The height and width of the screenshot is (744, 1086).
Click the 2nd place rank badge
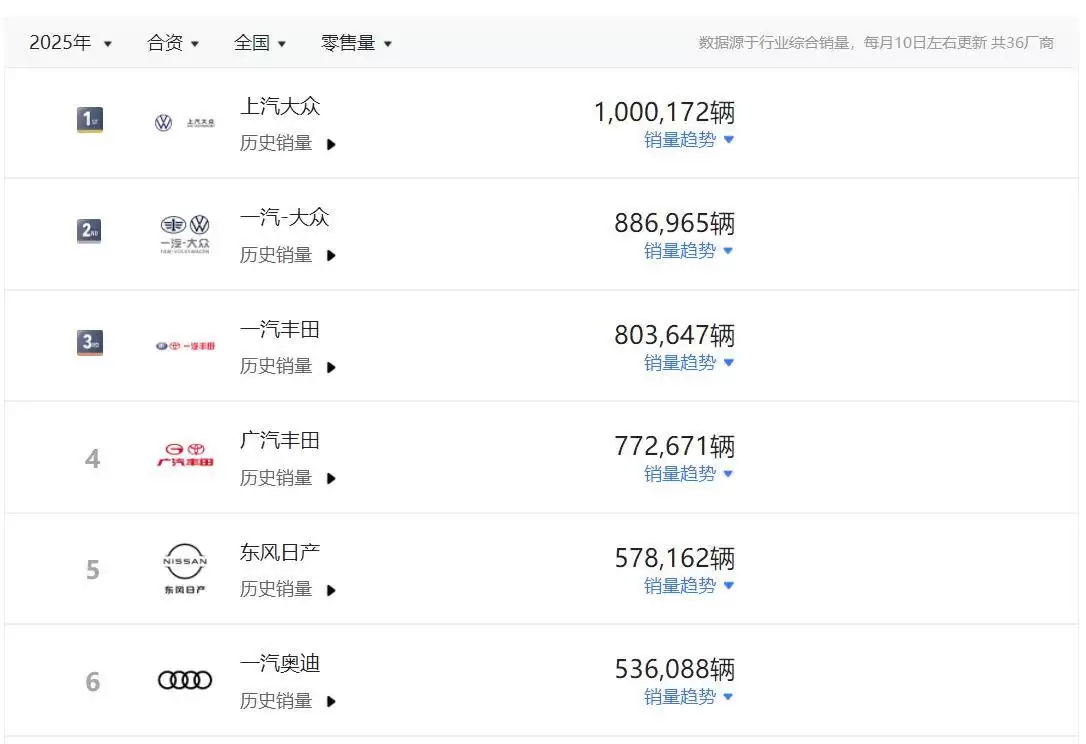pyautogui.click(x=90, y=232)
